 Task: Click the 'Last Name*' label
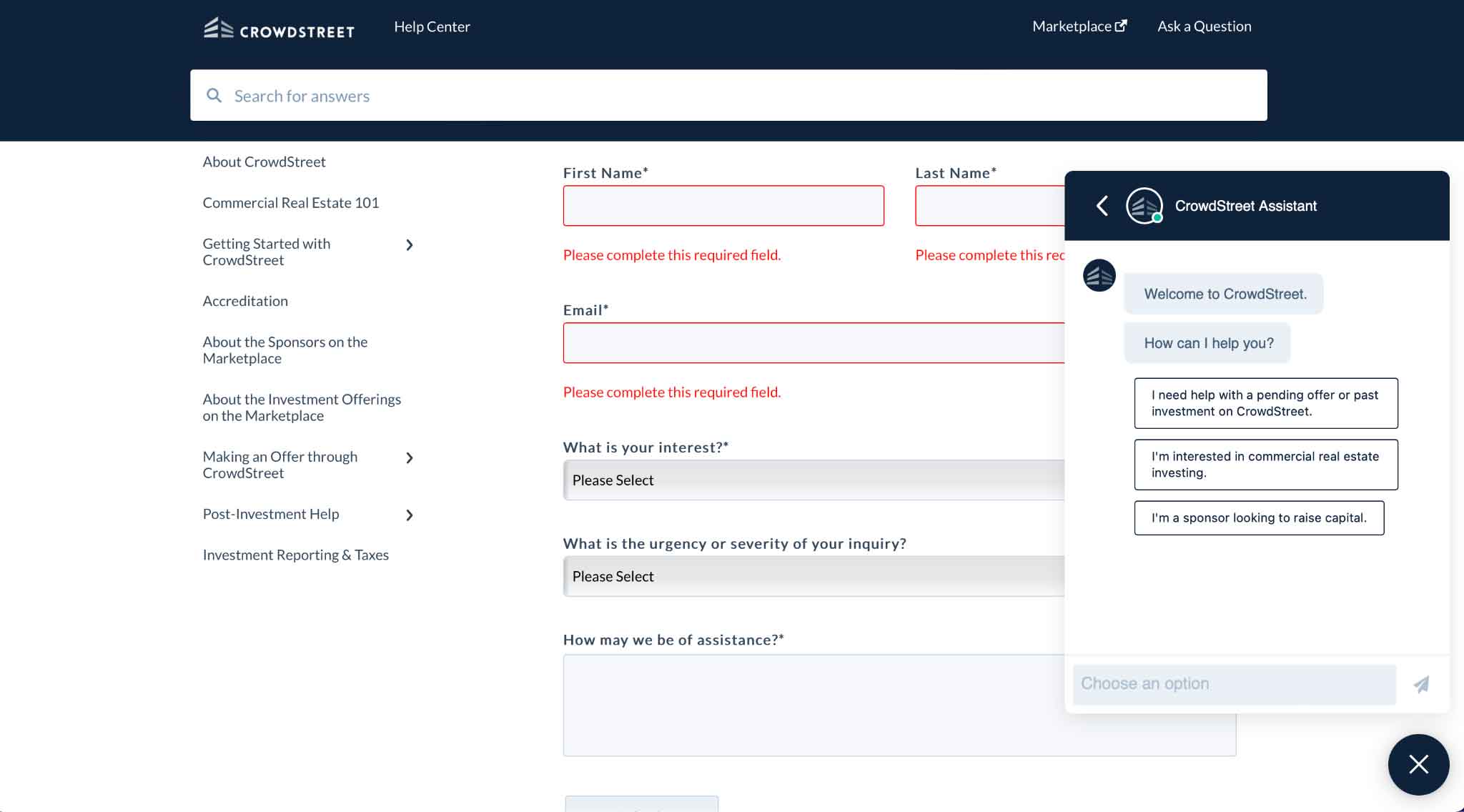click(956, 173)
